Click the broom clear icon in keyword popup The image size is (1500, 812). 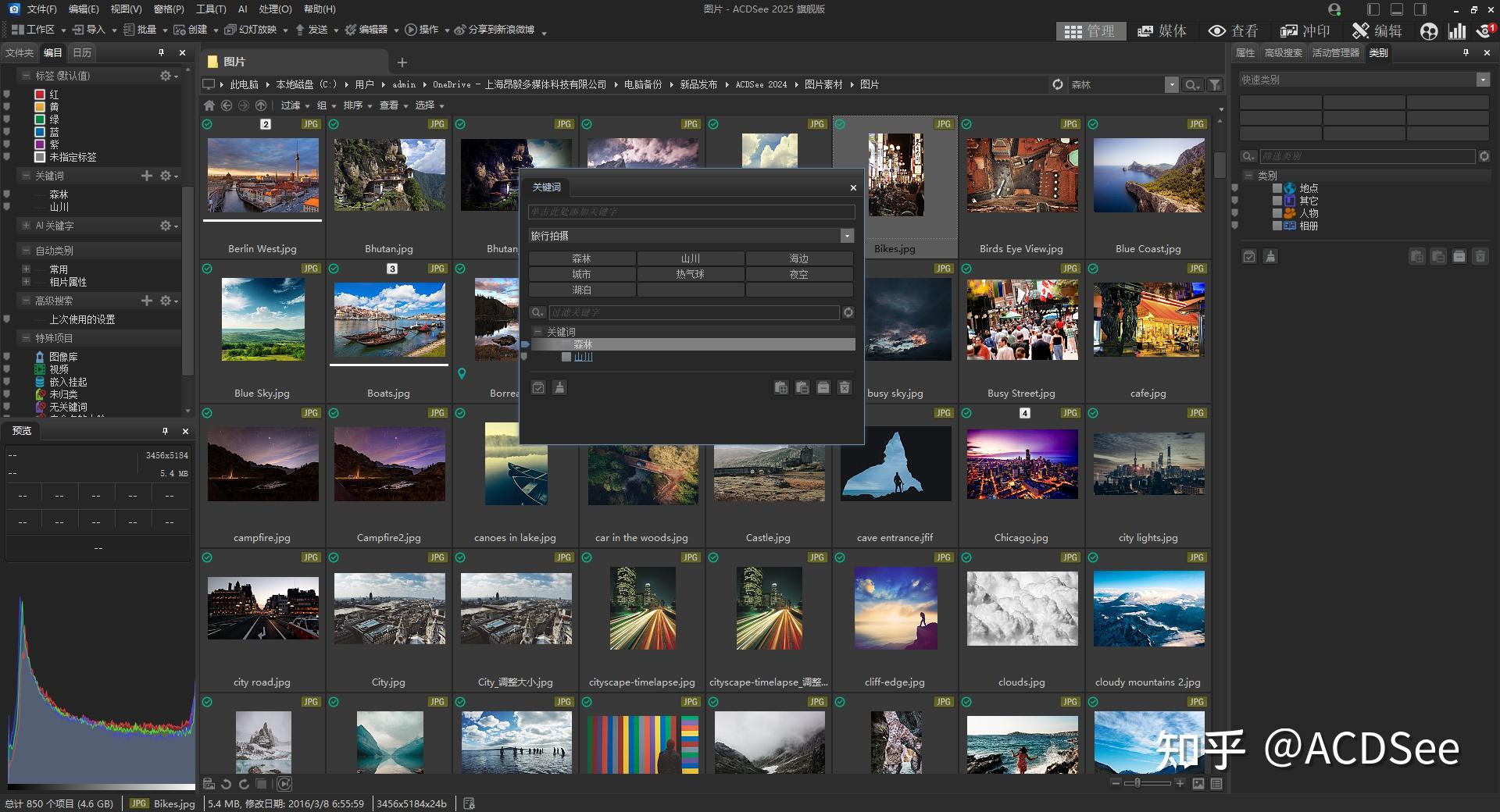pos(559,387)
